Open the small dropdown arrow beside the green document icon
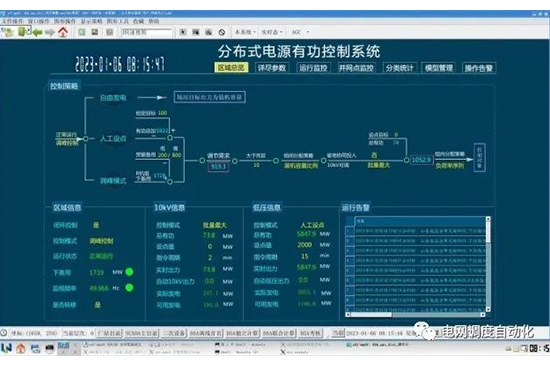This screenshot has height=367, width=550. 29,32
